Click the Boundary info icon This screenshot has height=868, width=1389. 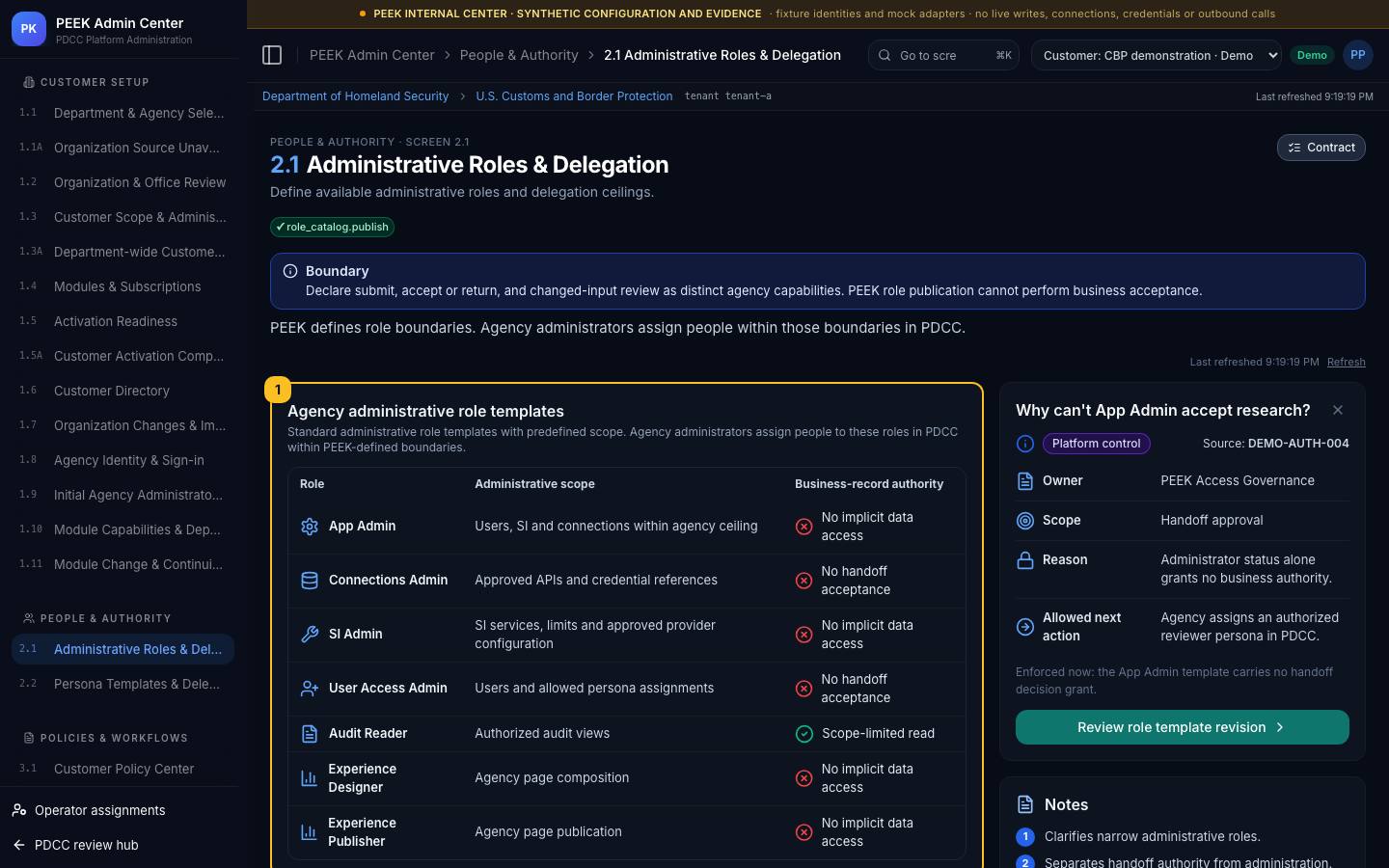(290, 271)
